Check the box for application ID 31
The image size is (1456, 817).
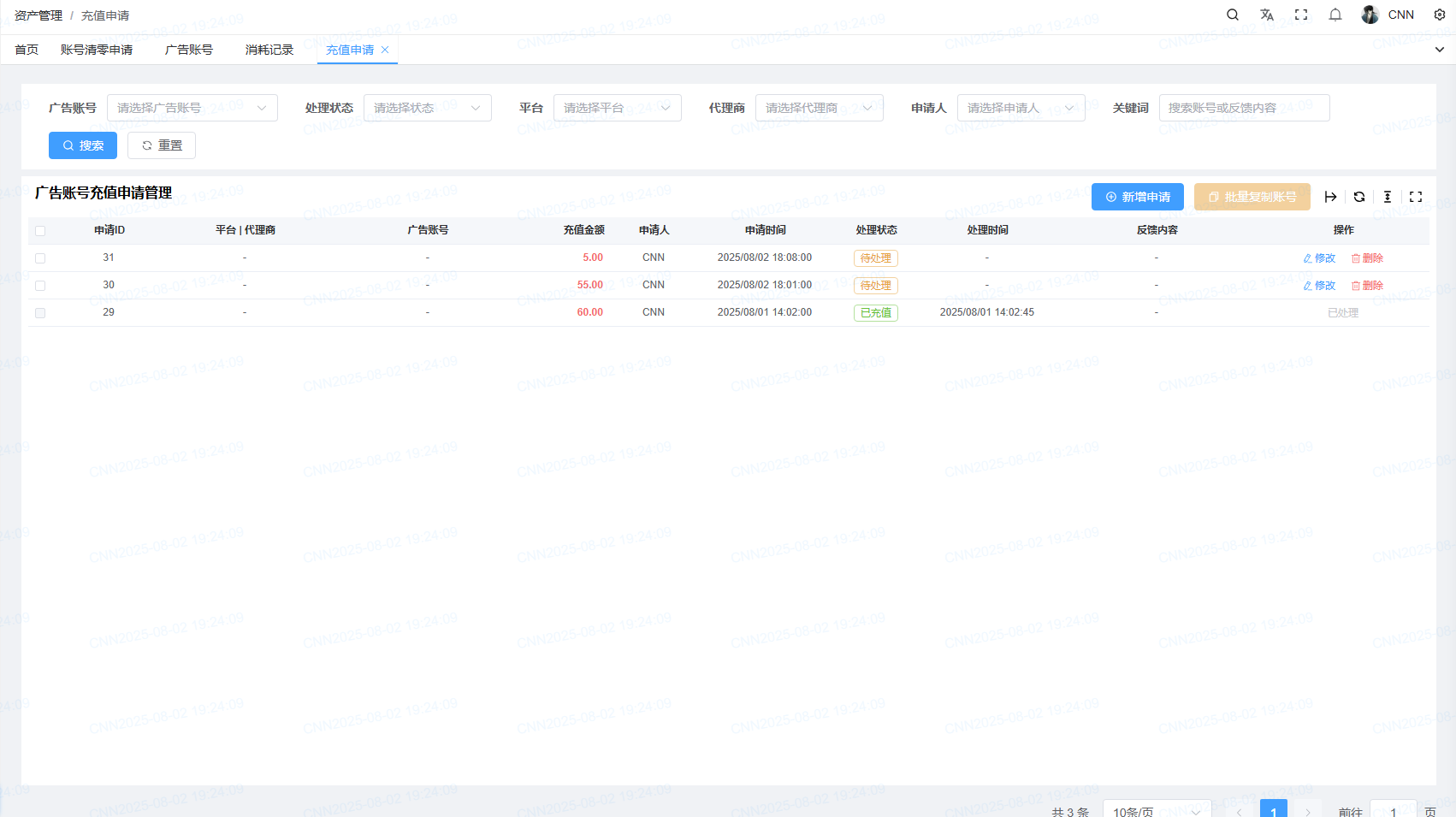pos(40,258)
